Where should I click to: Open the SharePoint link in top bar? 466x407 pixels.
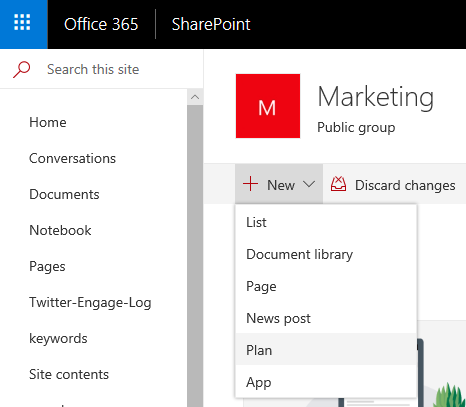pyautogui.click(x=211, y=24)
